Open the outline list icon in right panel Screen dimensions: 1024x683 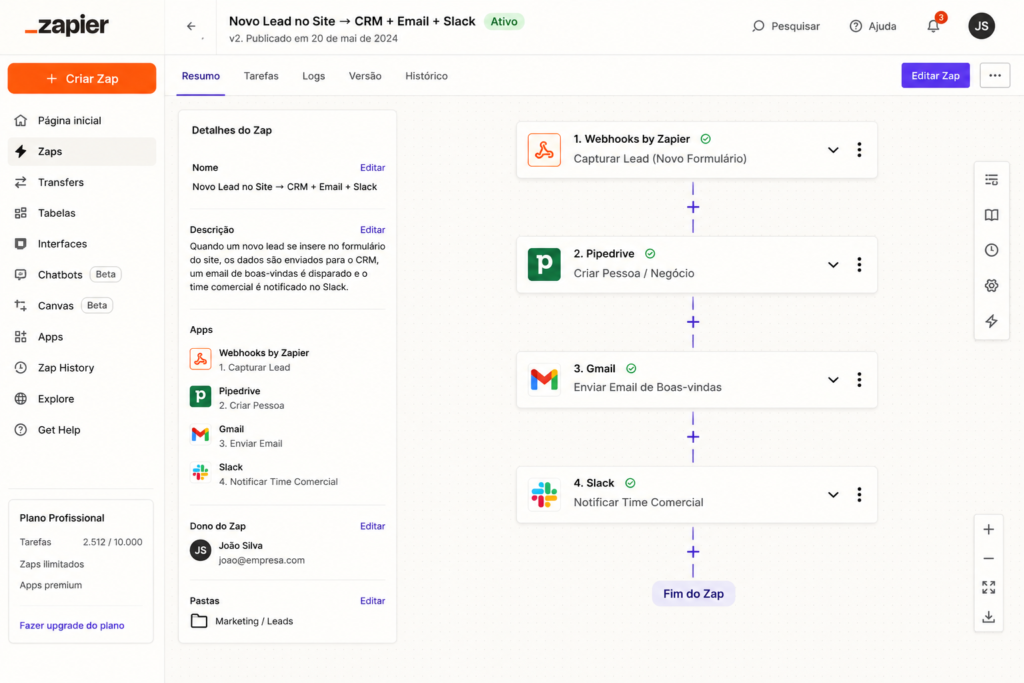991,180
